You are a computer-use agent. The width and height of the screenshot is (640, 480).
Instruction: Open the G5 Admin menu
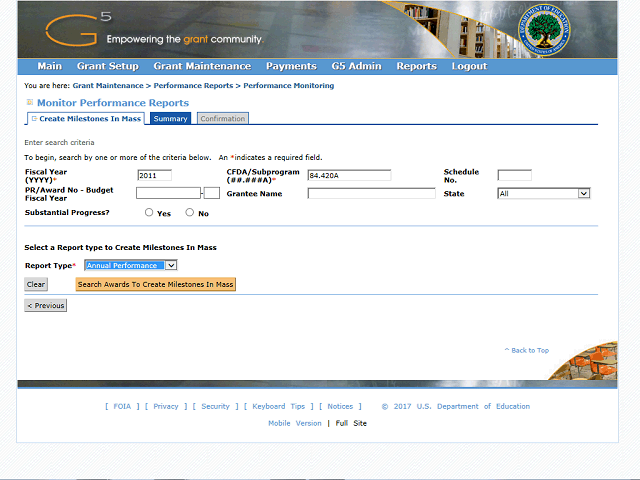(357, 66)
